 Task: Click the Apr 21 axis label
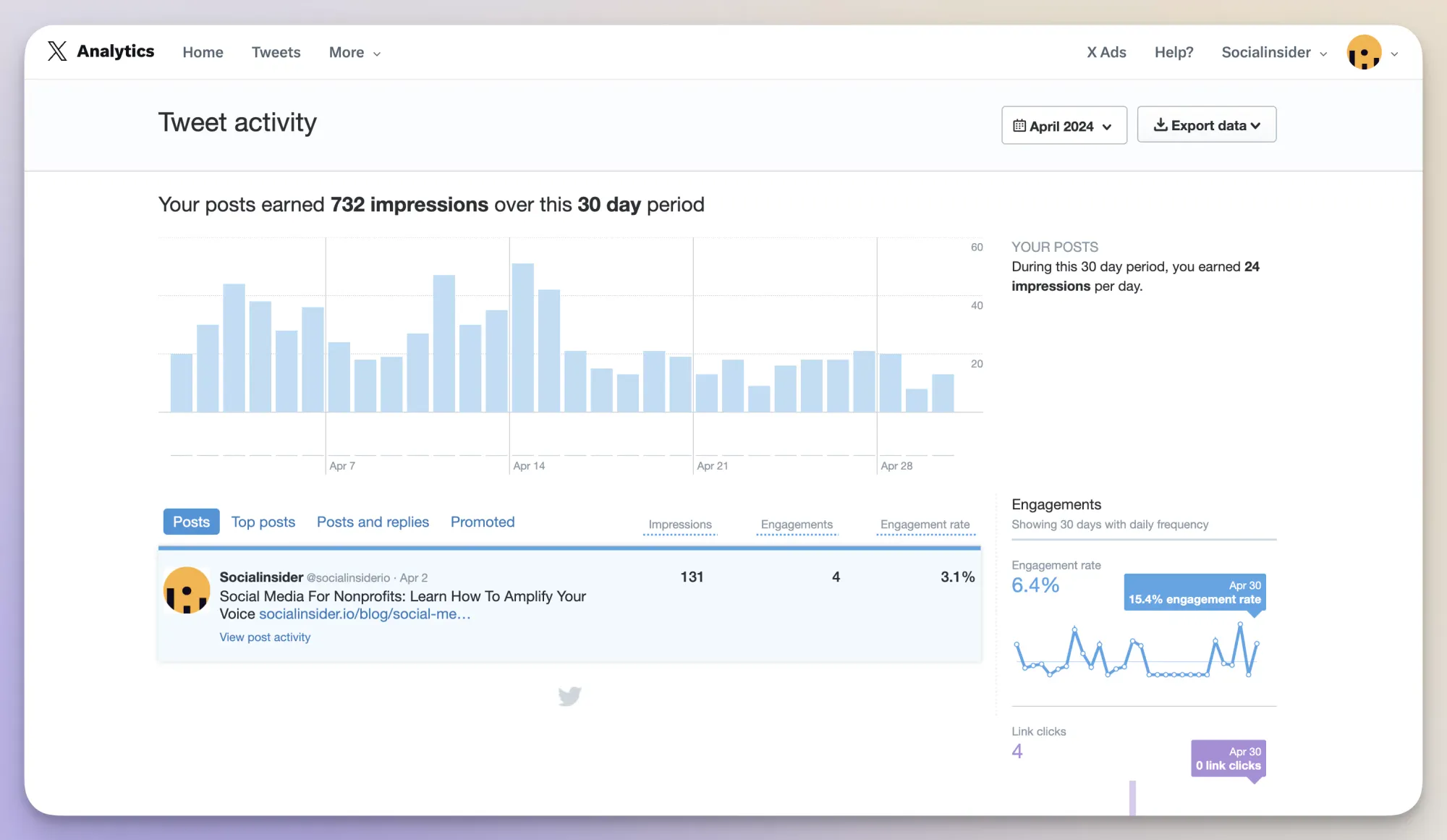coord(713,466)
